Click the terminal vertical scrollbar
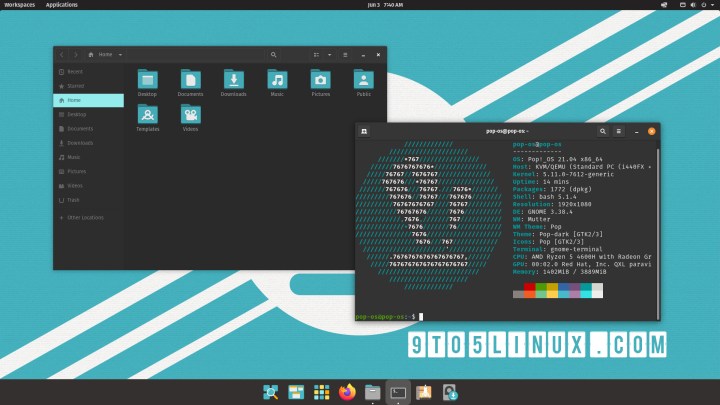The height and width of the screenshot is (405, 720). (658, 234)
